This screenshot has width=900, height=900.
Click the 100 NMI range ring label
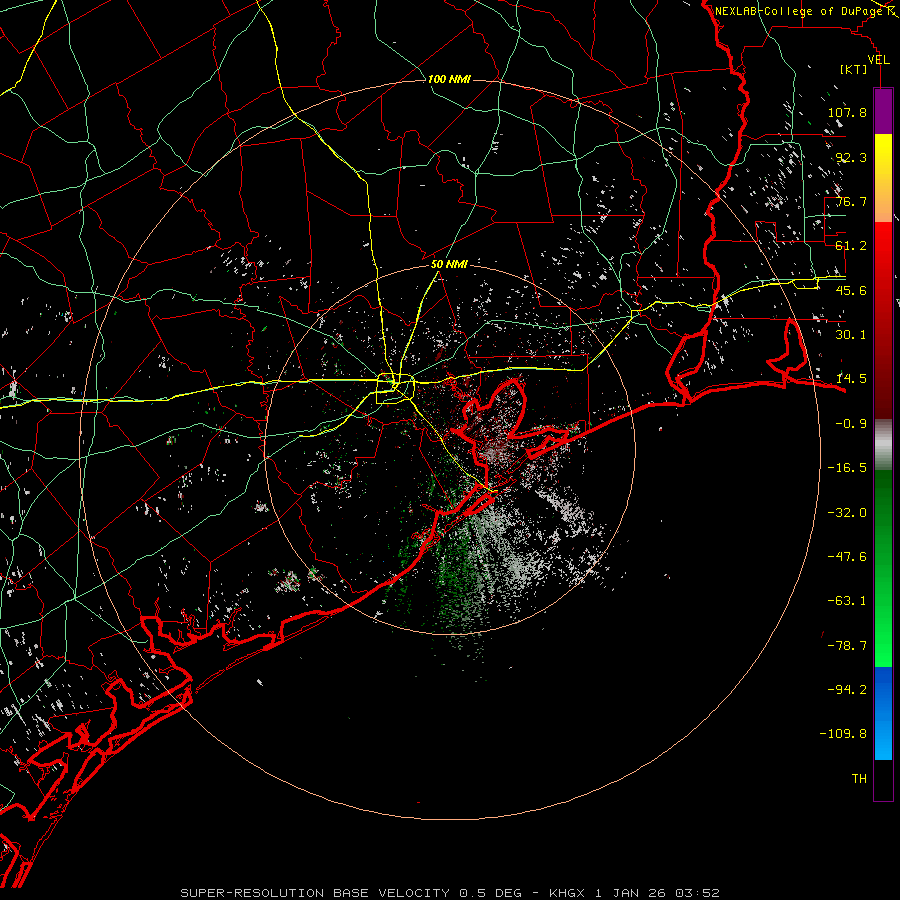pos(449,79)
